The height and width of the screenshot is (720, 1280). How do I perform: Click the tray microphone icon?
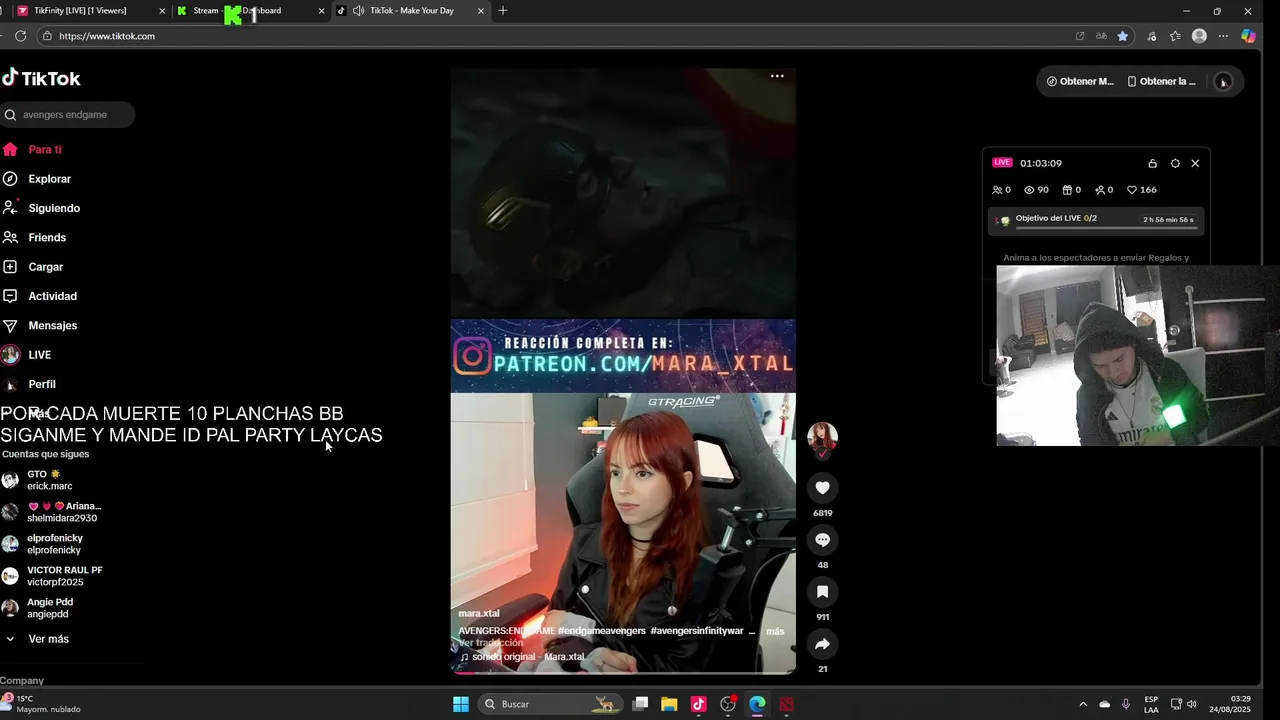pos(1126,704)
